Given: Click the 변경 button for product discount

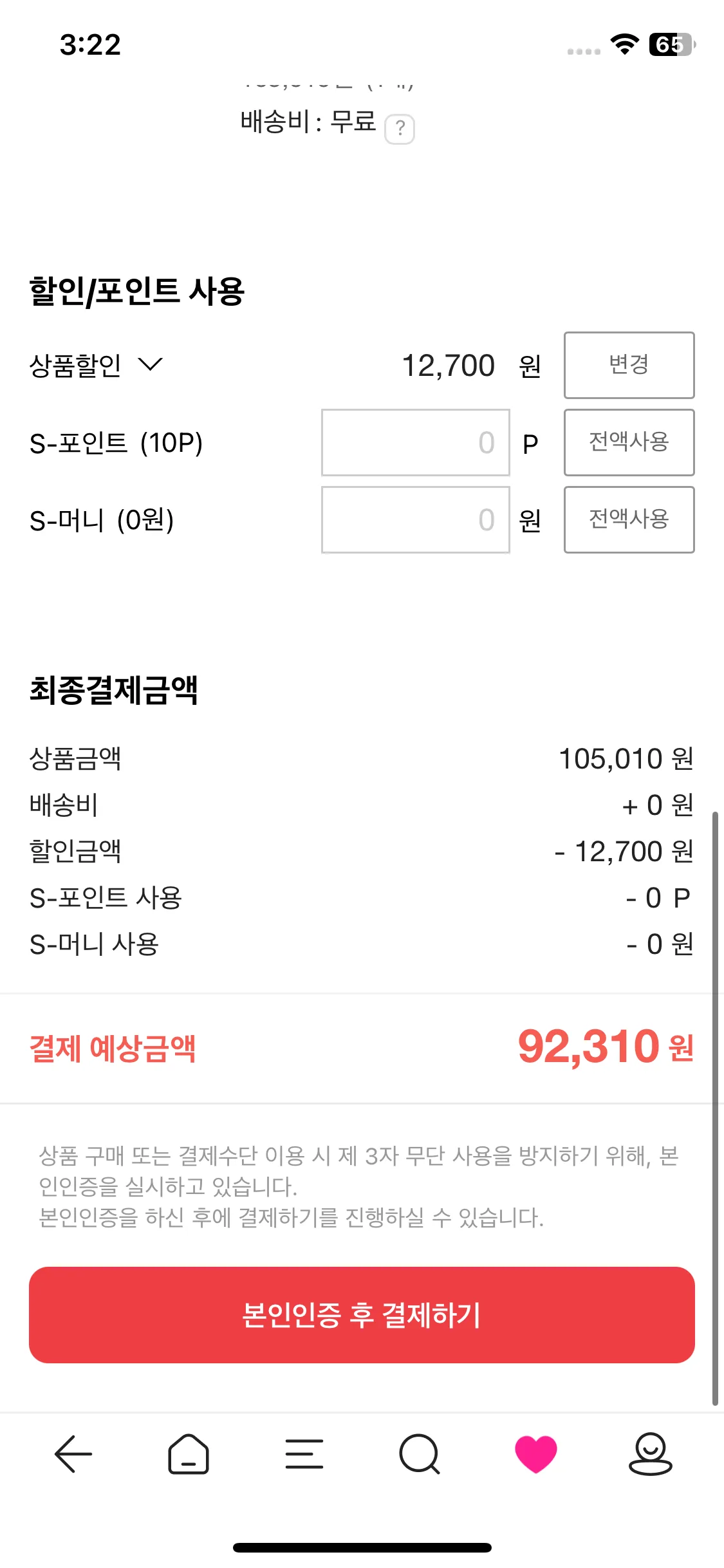Looking at the screenshot, I should (629, 365).
